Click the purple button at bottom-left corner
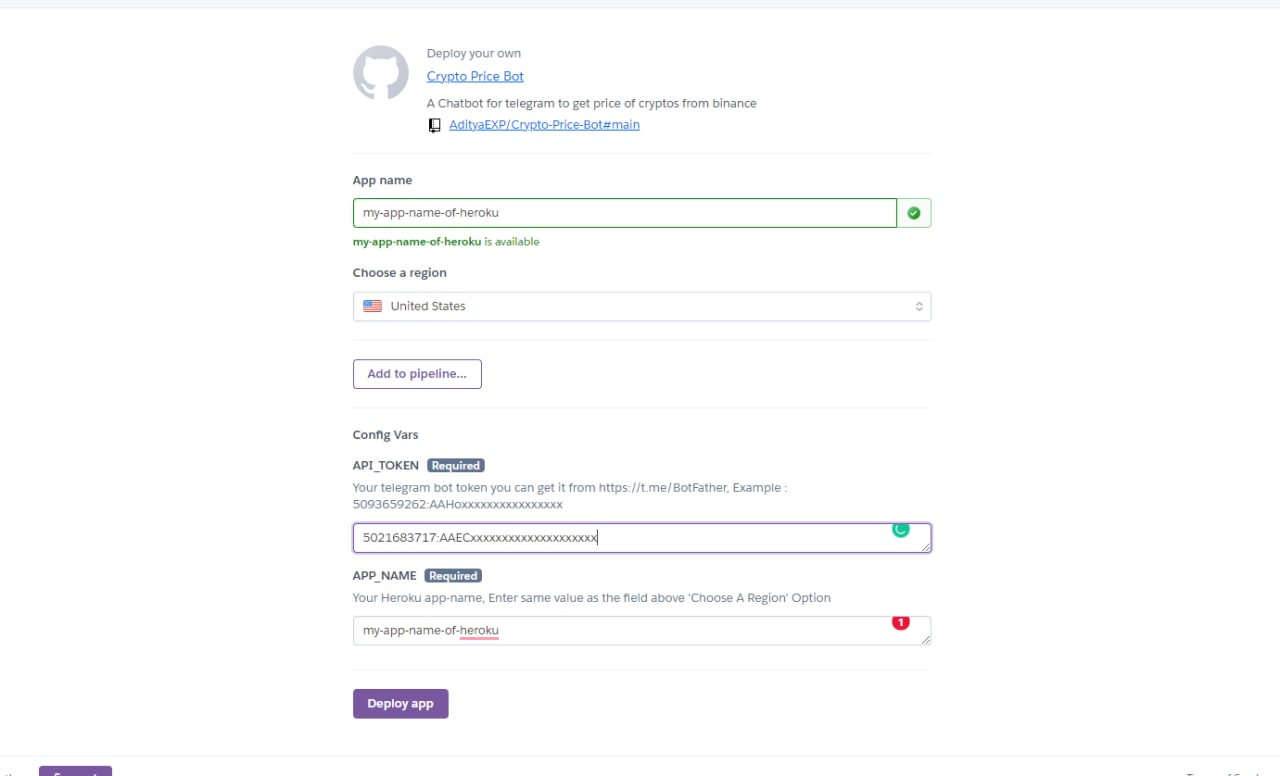 (74, 772)
